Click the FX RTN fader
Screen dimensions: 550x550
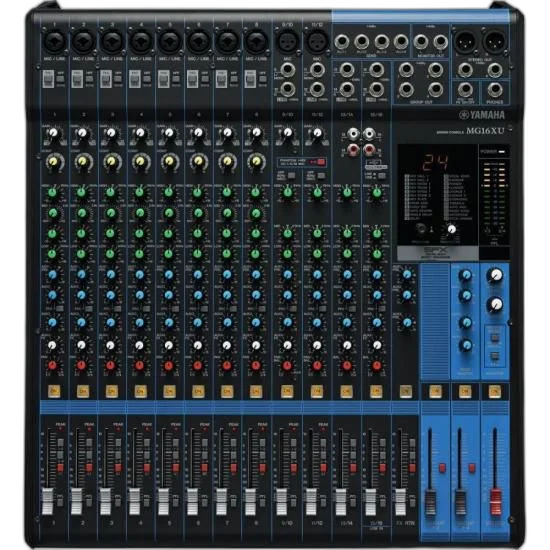400,501
